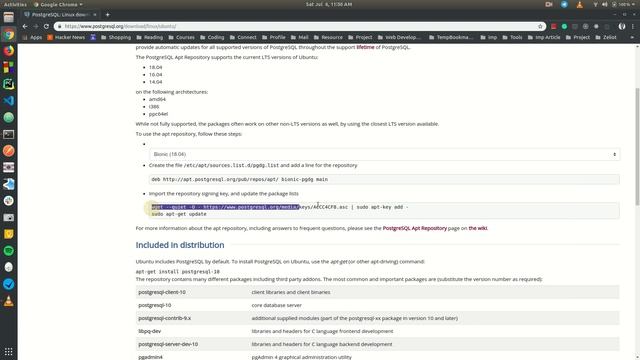Screen dimensions: 640x360
Task: Launch PyCharm from the dock
Action: click(x=9, y=84)
